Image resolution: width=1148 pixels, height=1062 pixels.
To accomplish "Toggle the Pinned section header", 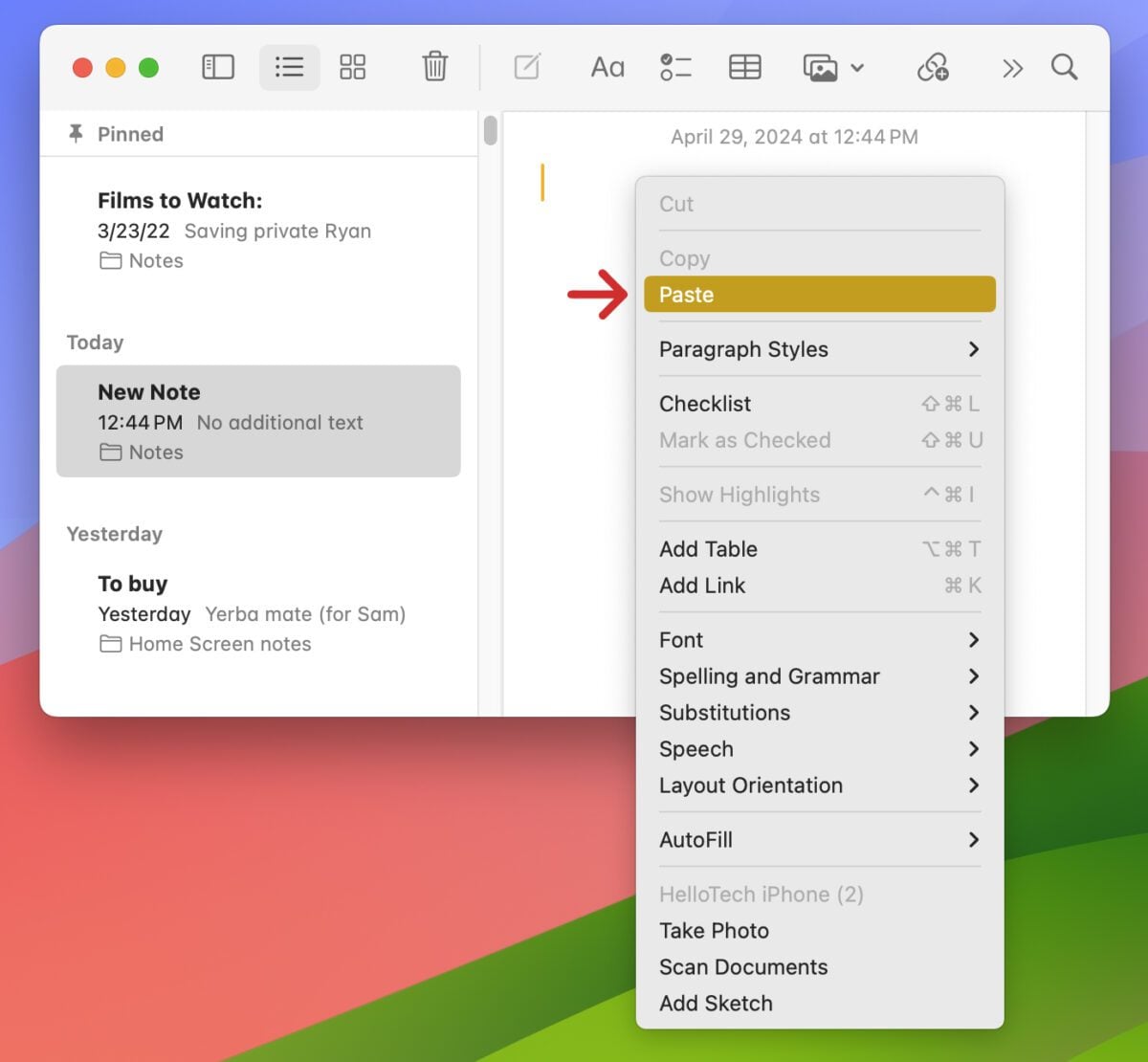I will [x=130, y=134].
